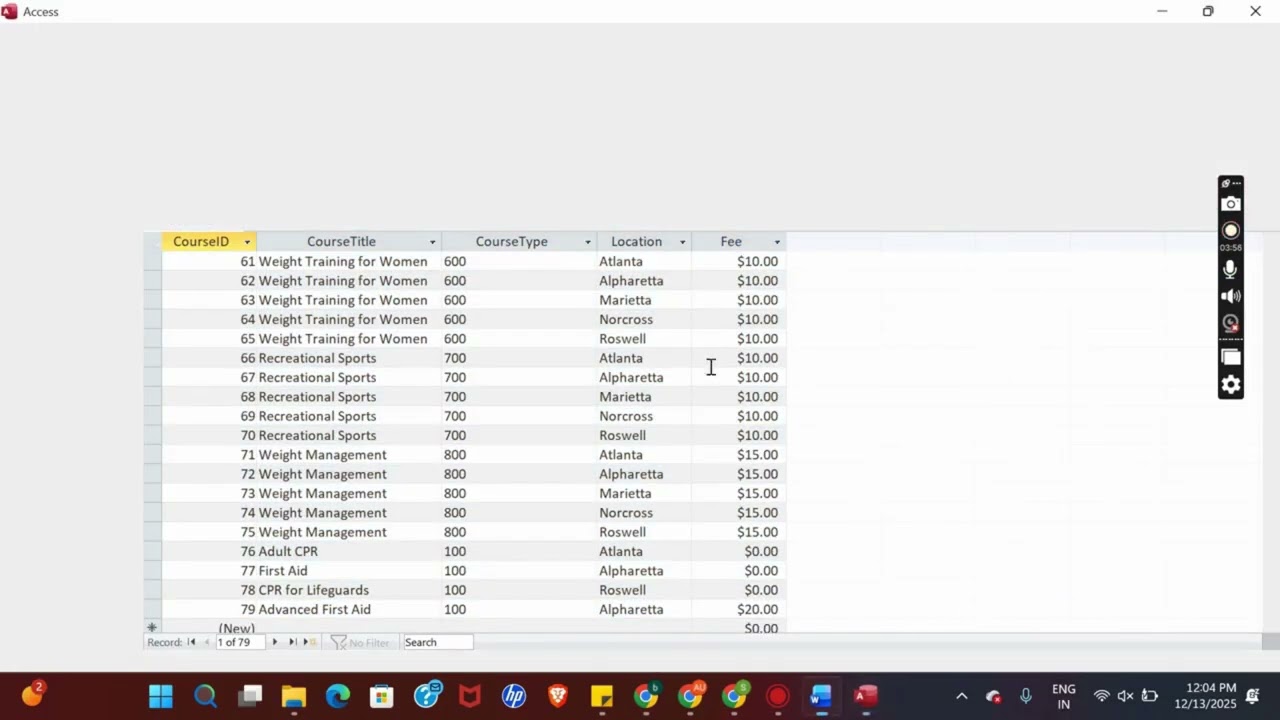The width and height of the screenshot is (1280, 720).
Task: Open the HP app on the taskbar
Action: point(514,696)
